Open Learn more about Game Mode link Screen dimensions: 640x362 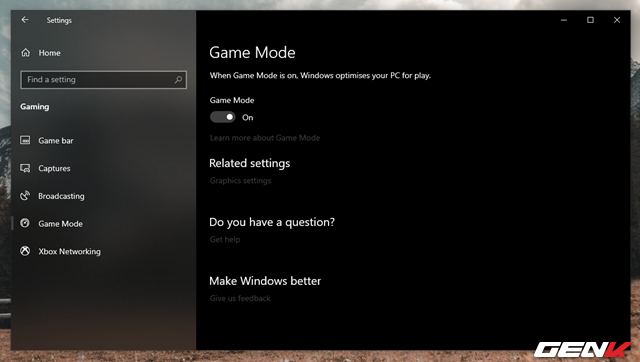pyautogui.click(x=264, y=138)
